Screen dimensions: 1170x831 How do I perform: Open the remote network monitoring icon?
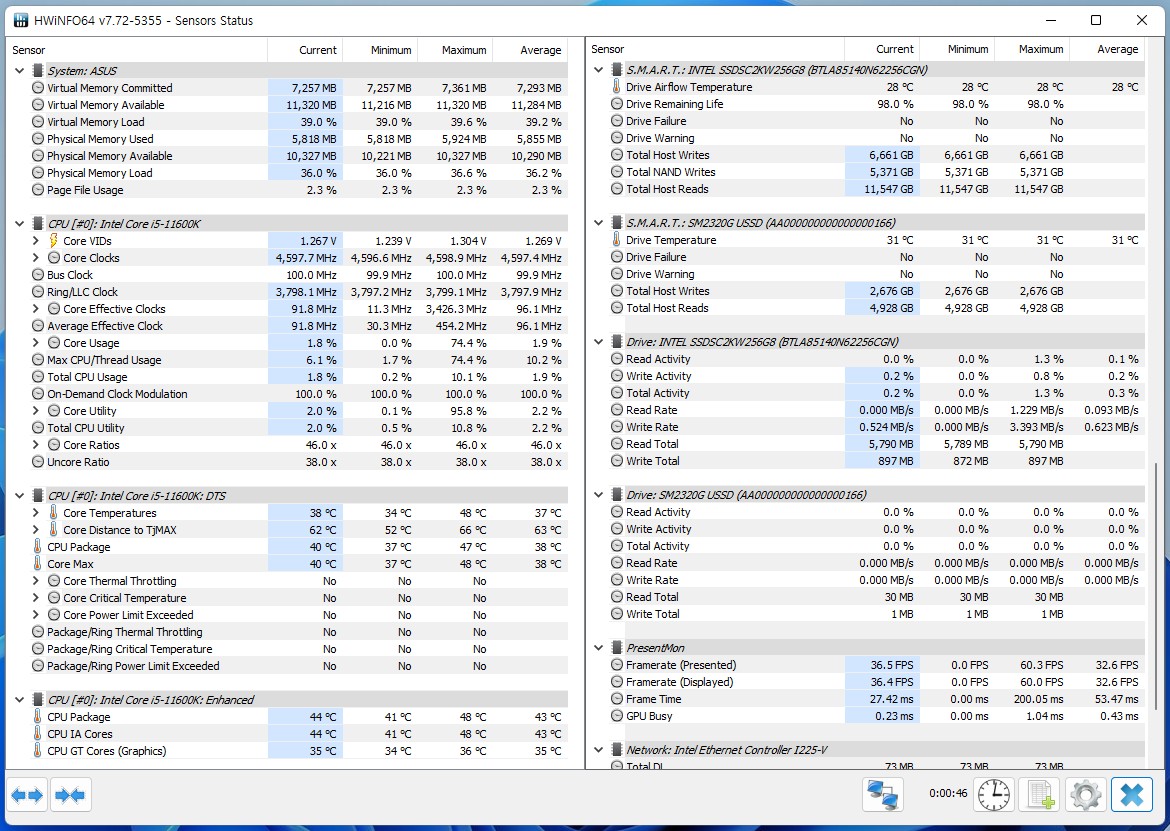pyautogui.click(x=883, y=794)
